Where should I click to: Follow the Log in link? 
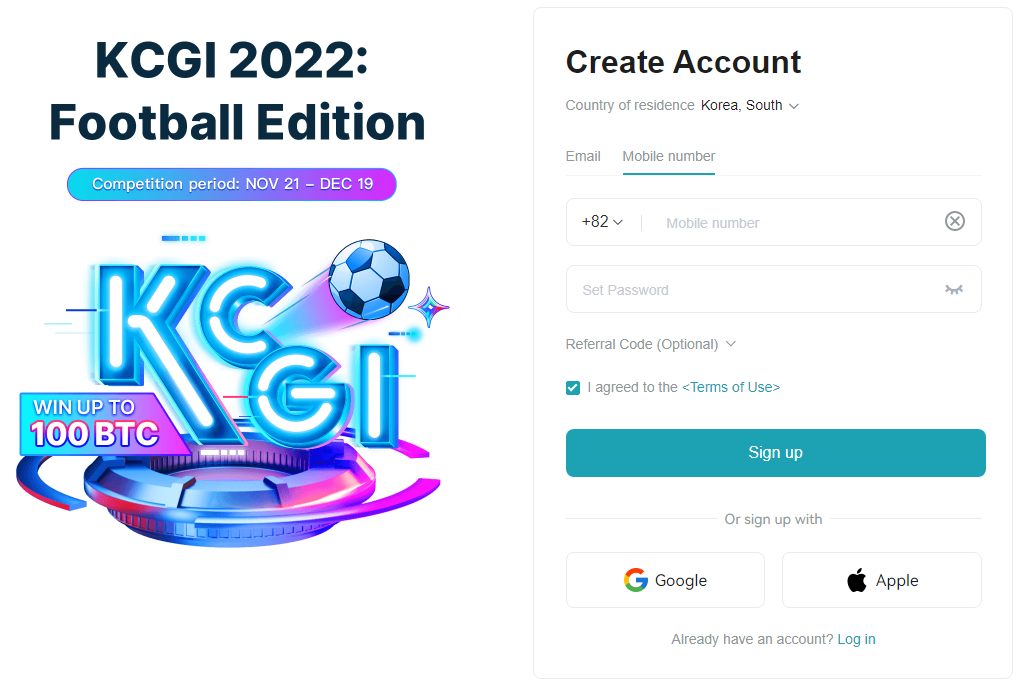[x=856, y=639]
